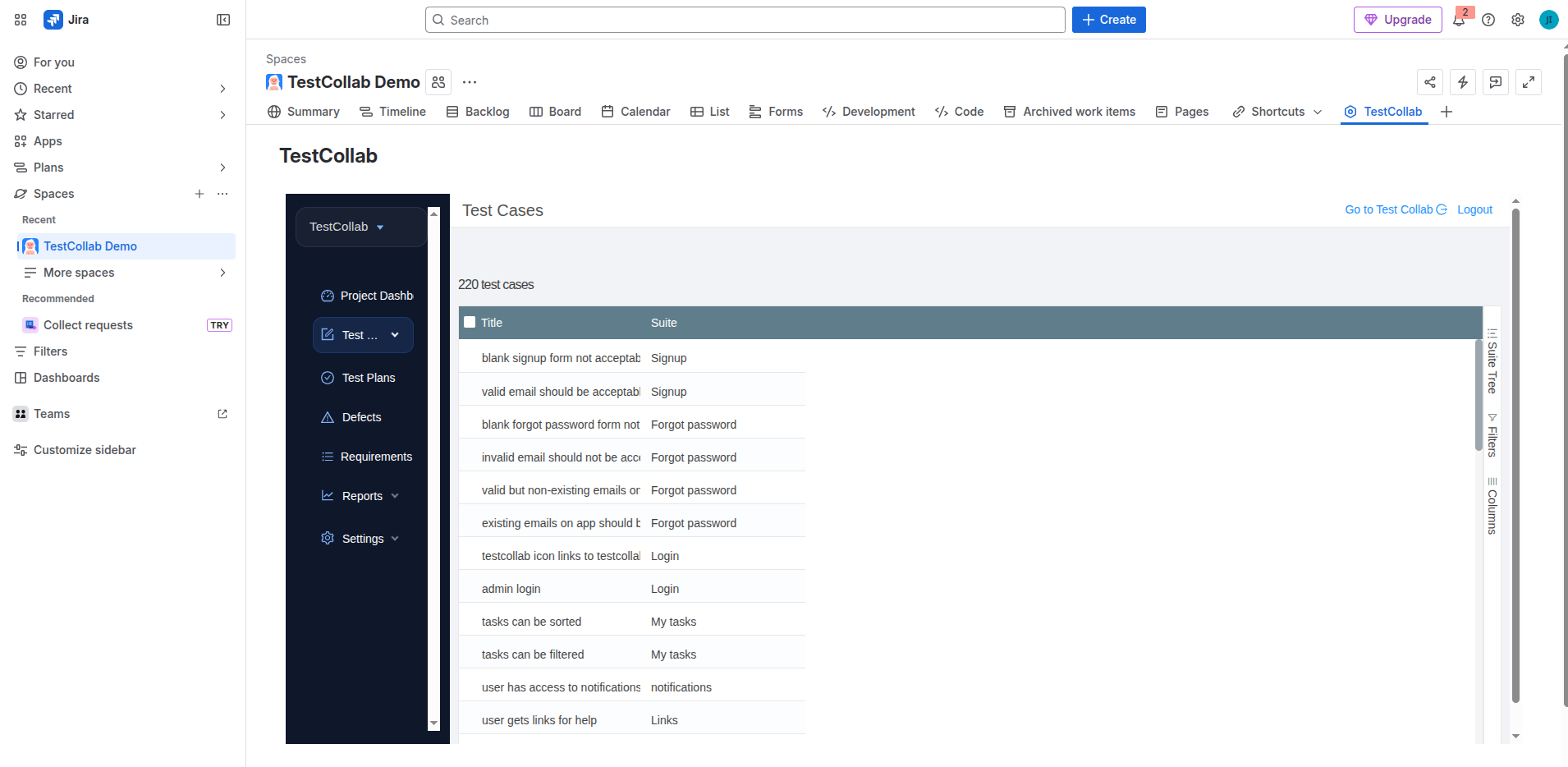Screen dimensions: 1568x767
Task: Click the Search input field
Action: 745,20
